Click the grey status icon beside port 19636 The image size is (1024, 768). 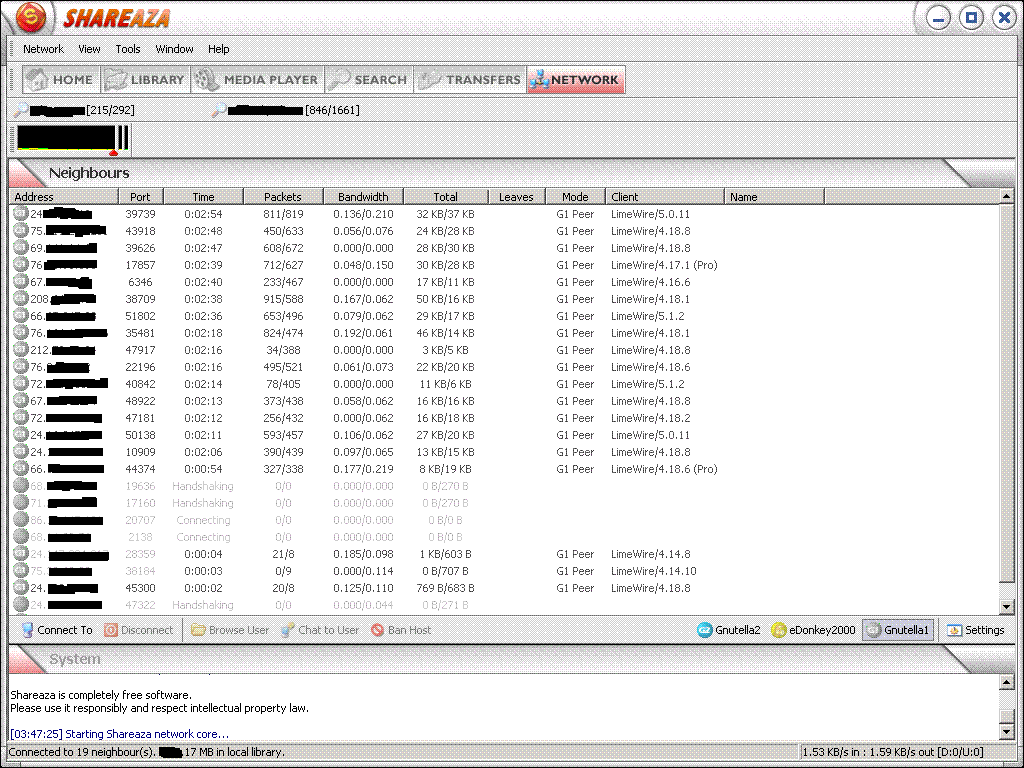tap(21, 485)
